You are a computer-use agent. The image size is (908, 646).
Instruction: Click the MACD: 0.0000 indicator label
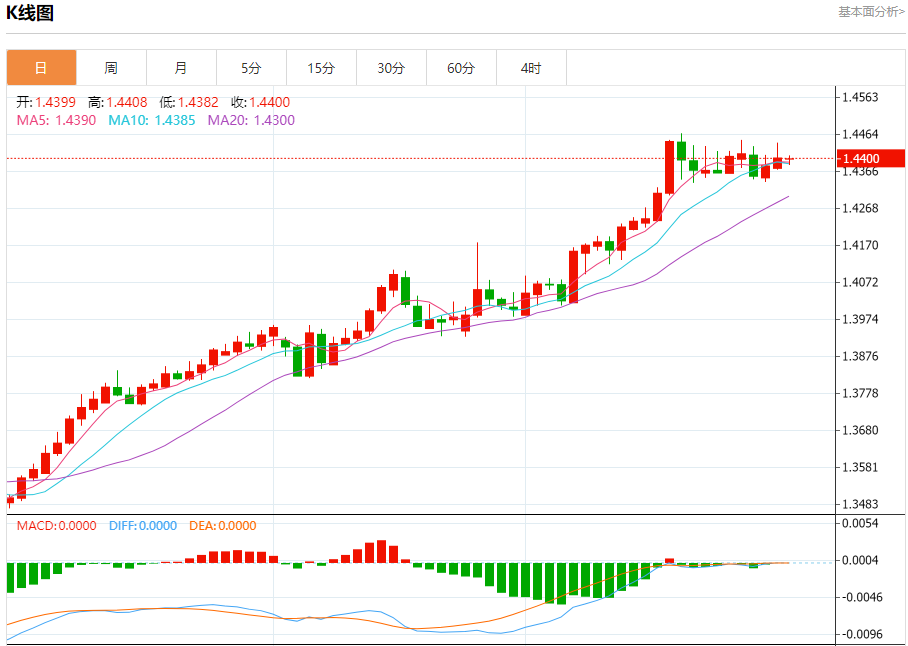pyautogui.click(x=56, y=526)
